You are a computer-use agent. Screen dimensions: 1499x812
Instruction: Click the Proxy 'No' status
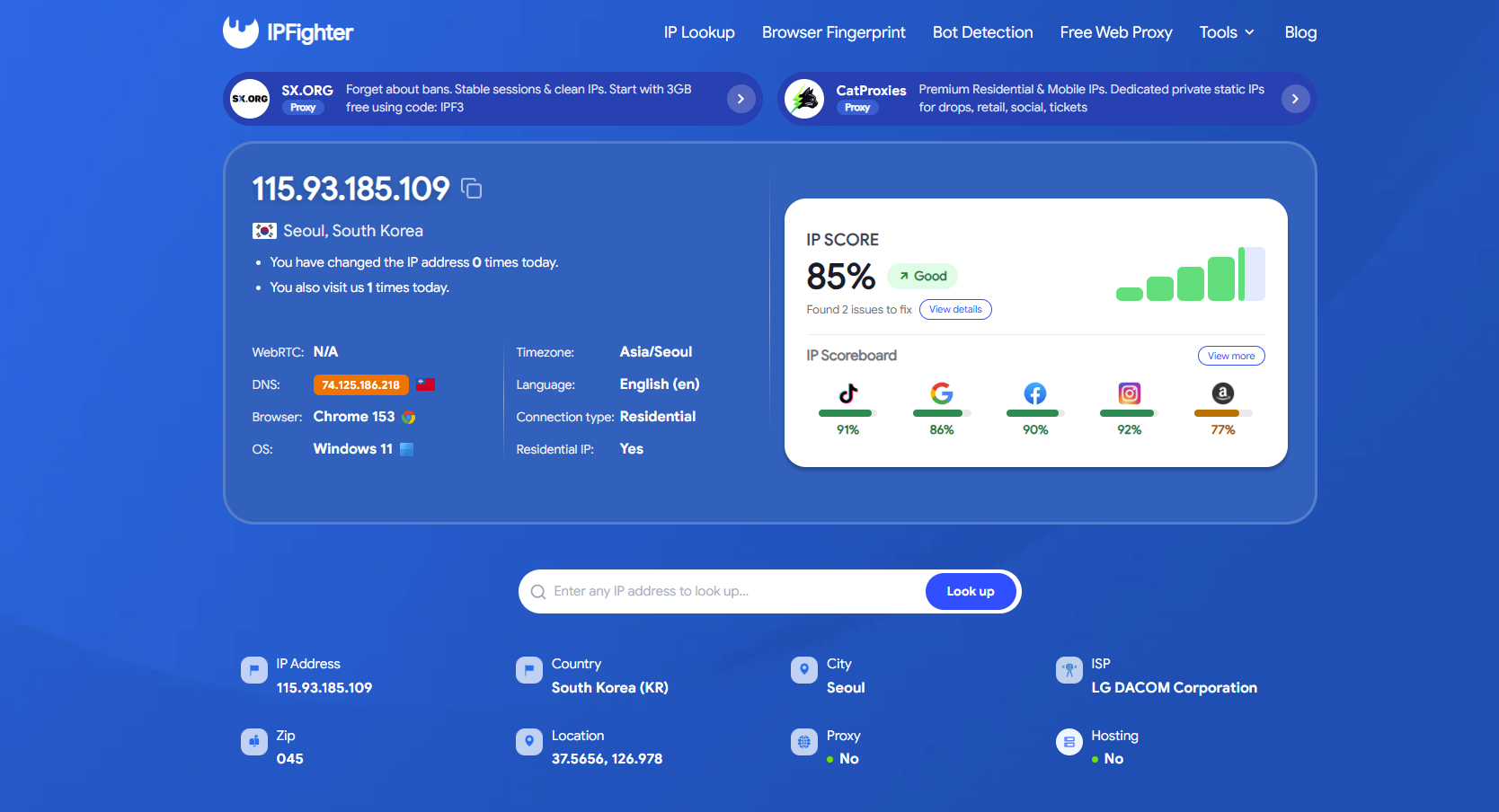point(849,759)
